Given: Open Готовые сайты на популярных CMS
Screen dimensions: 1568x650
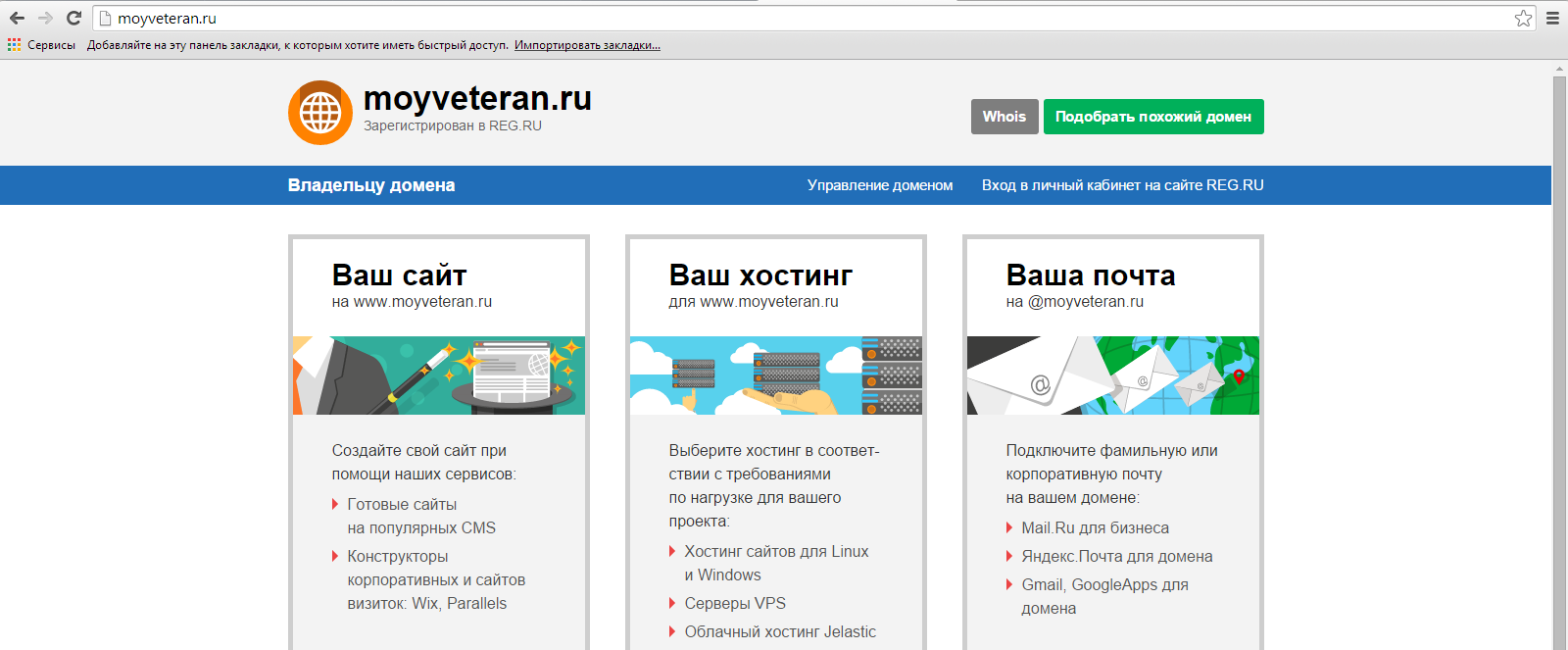Looking at the screenshot, I should pyautogui.click(x=421, y=516).
